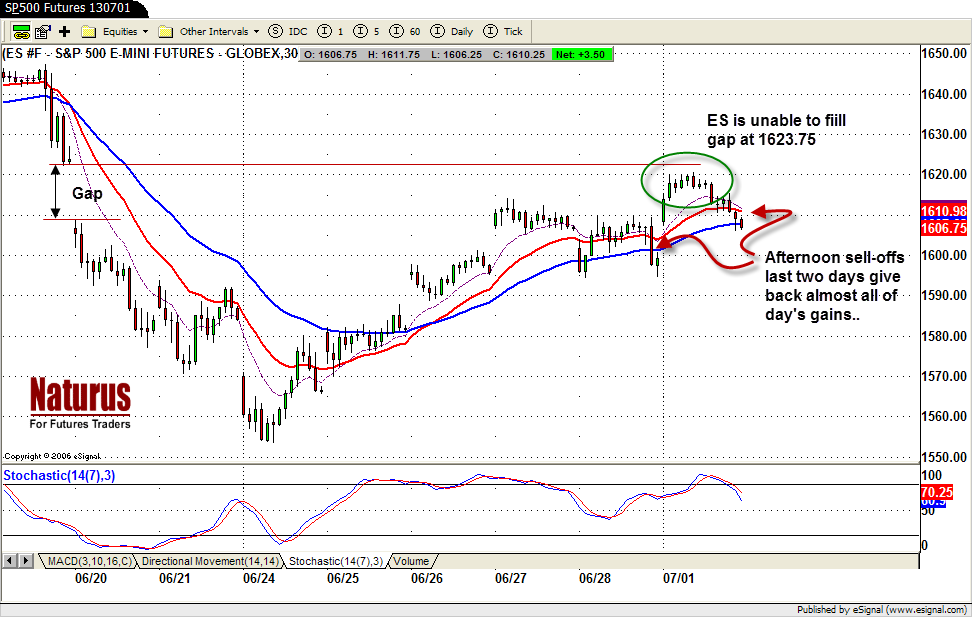The image size is (972, 617).
Task: Switch to 1-minute interval
Action: pos(333,31)
